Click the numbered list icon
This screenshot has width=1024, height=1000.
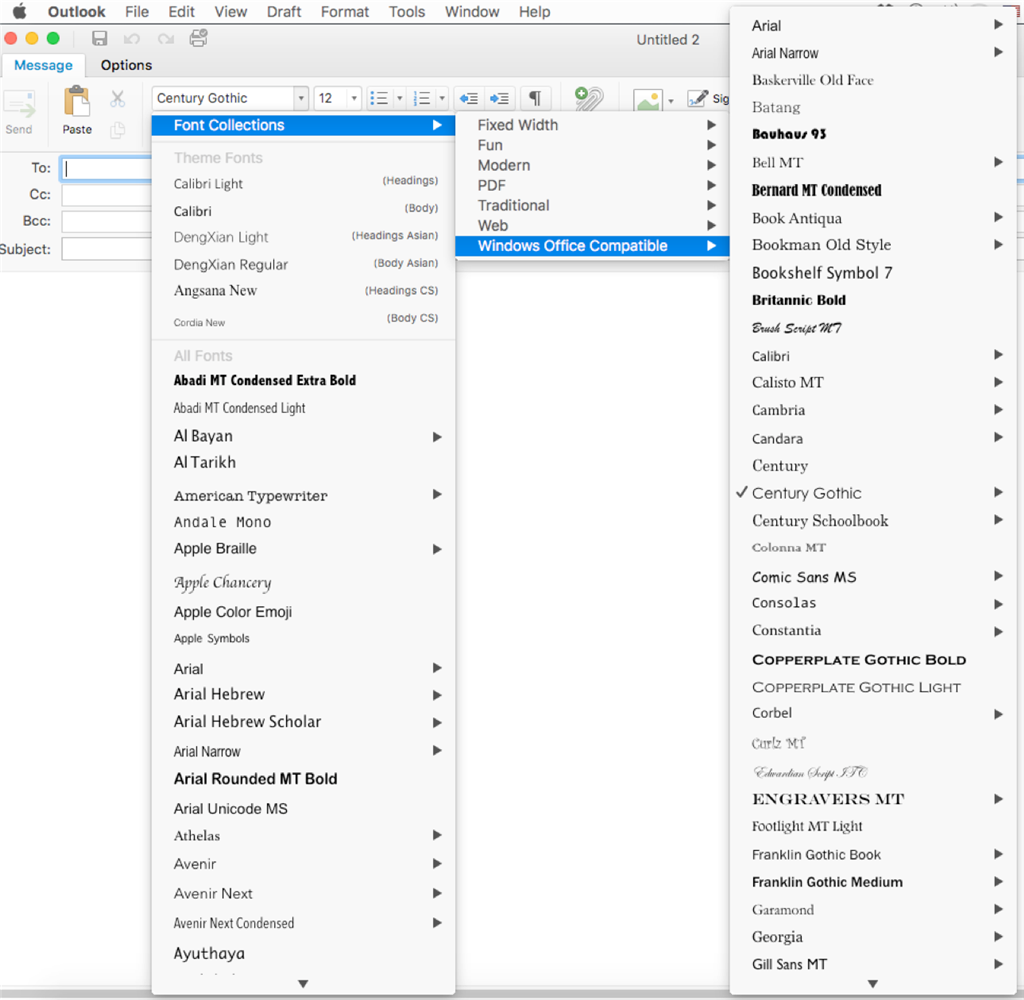tap(423, 98)
